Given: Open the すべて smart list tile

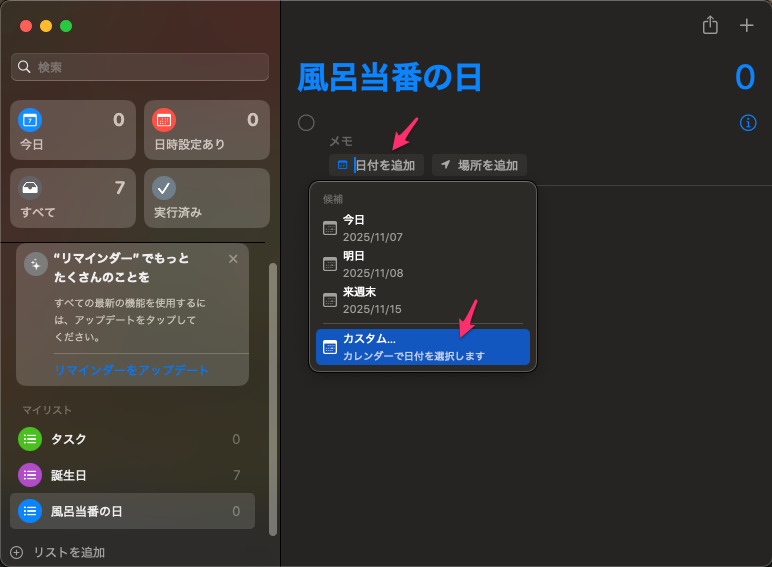Looking at the screenshot, I should (73, 198).
